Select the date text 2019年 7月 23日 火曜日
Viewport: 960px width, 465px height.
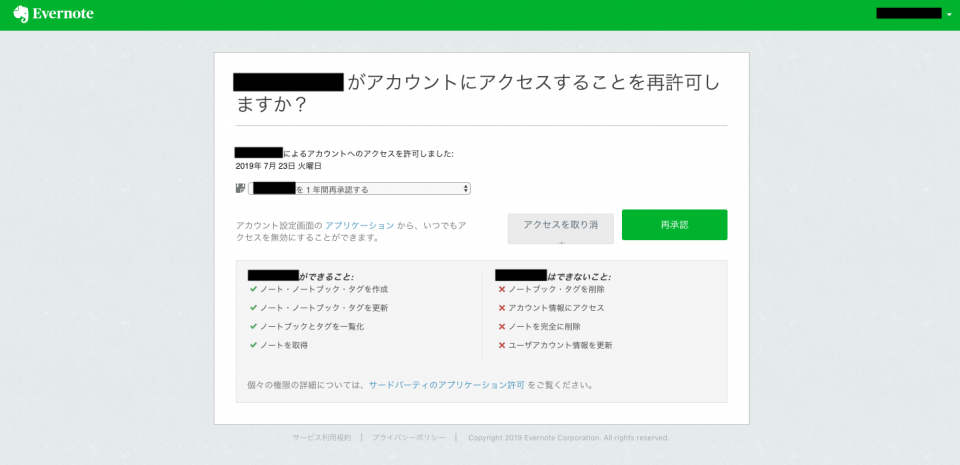[x=279, y=166]
